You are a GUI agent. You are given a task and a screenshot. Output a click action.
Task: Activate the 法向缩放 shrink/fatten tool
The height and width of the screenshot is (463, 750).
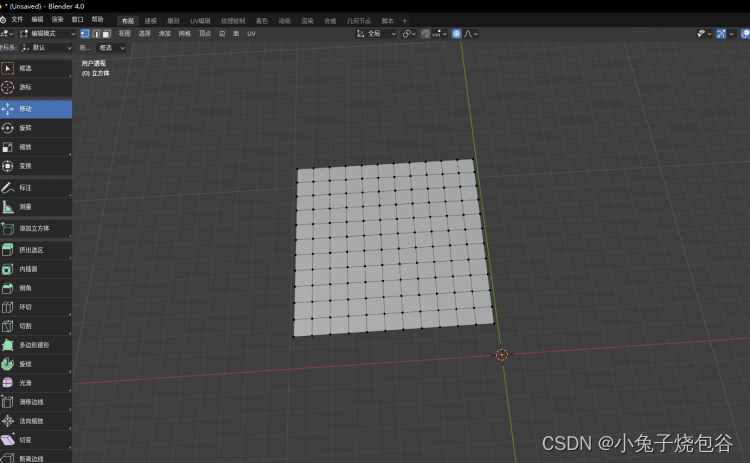(36, 421)
